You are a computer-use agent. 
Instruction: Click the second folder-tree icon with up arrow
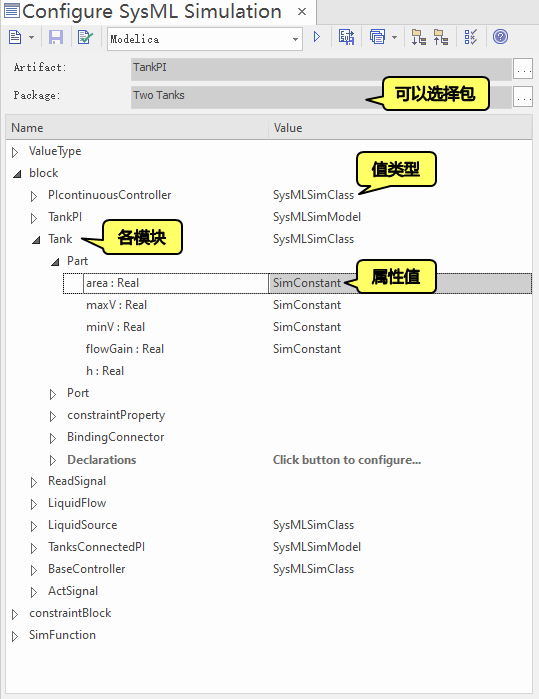[440, 37]
